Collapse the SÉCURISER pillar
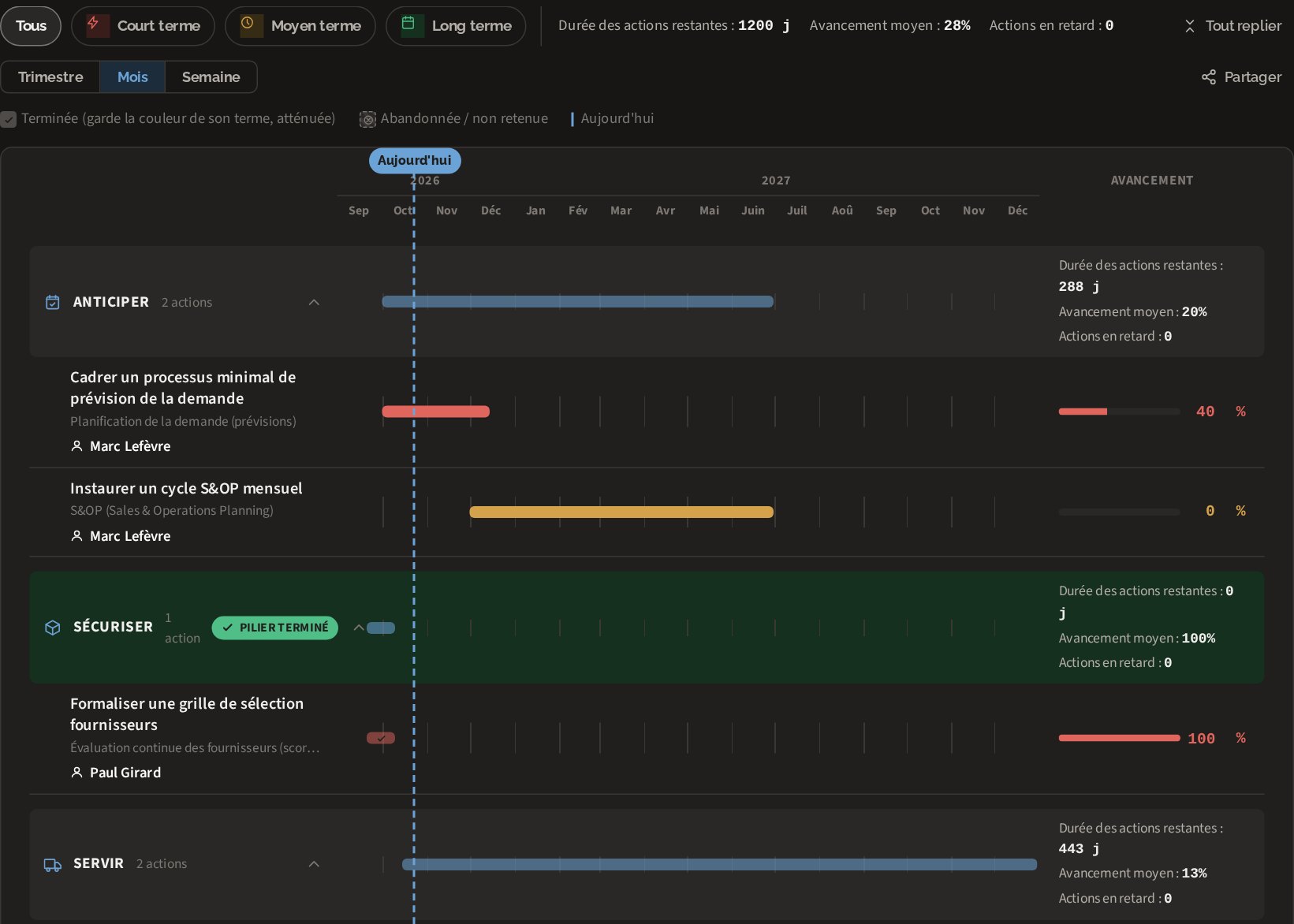 (x=359, y=628)
